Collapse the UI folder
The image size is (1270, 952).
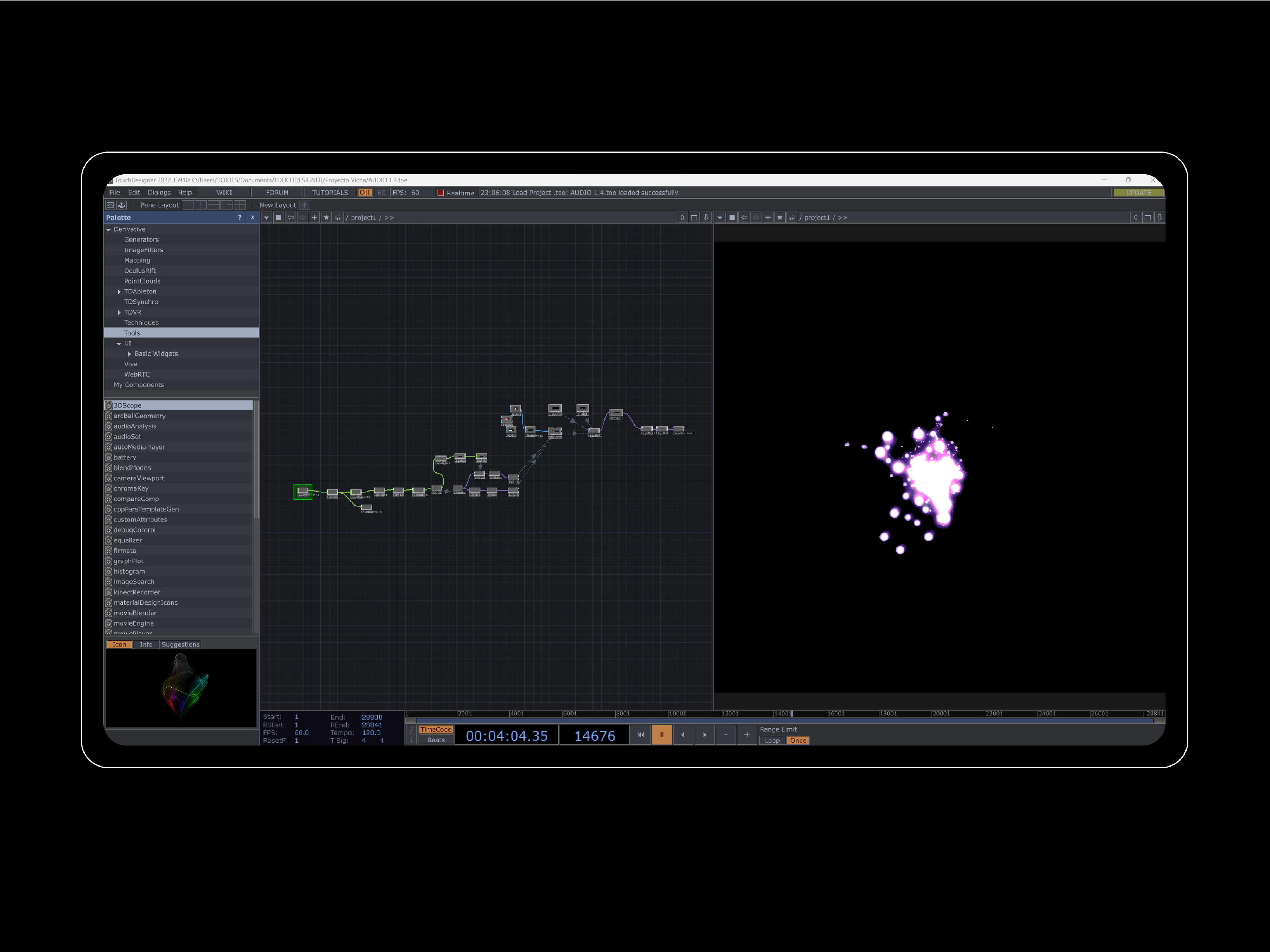click(x=119, y=344)
